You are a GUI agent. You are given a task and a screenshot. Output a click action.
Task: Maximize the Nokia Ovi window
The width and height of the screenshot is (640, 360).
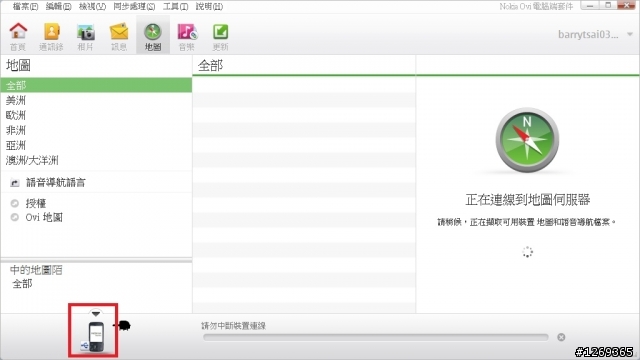[x=608, y=5]
